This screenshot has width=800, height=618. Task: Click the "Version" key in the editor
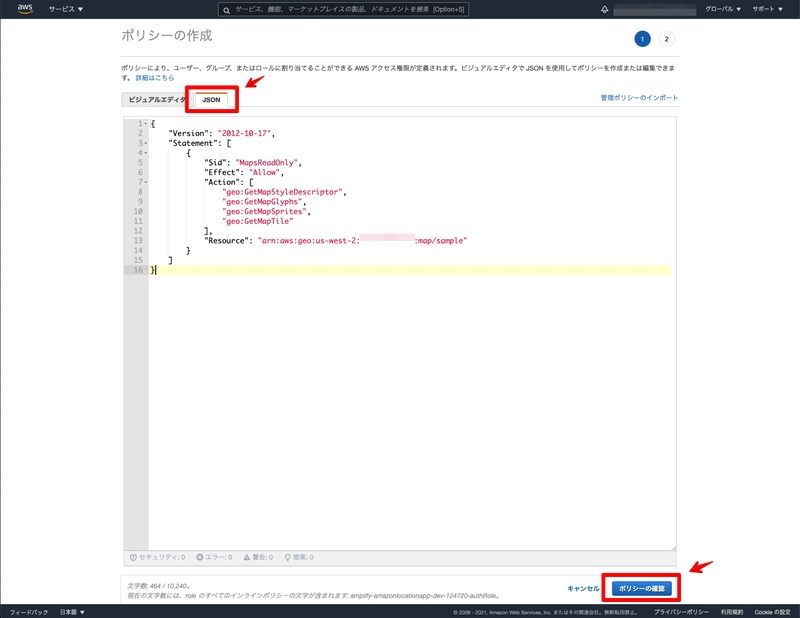tap(189, 133)
